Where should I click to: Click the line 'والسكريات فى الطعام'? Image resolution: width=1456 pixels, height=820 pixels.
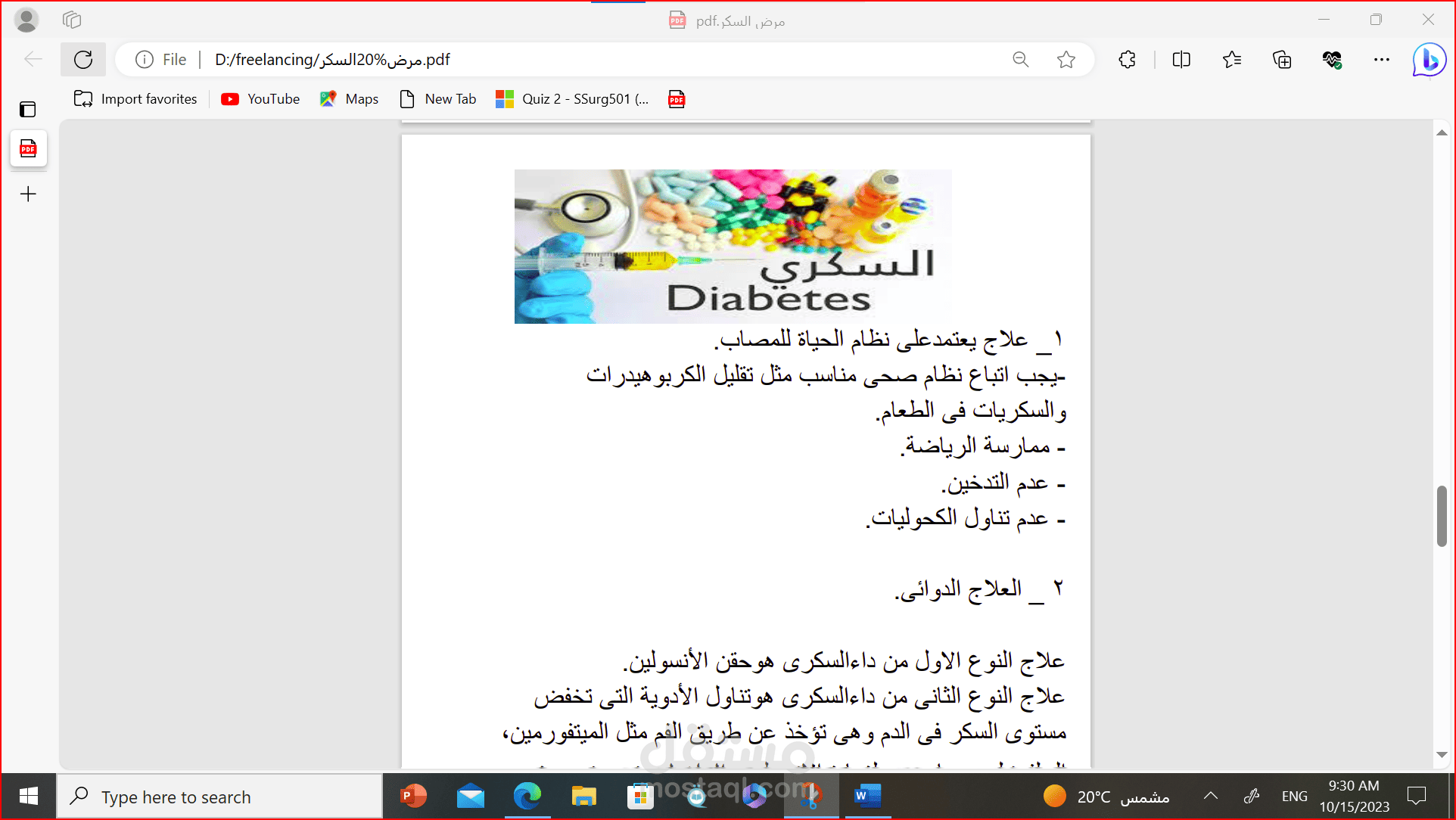[972, 411]
